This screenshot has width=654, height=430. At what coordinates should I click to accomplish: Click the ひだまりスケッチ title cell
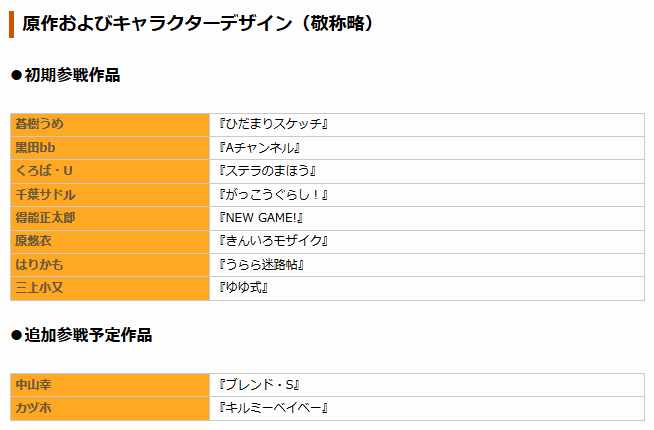(427, 125)
